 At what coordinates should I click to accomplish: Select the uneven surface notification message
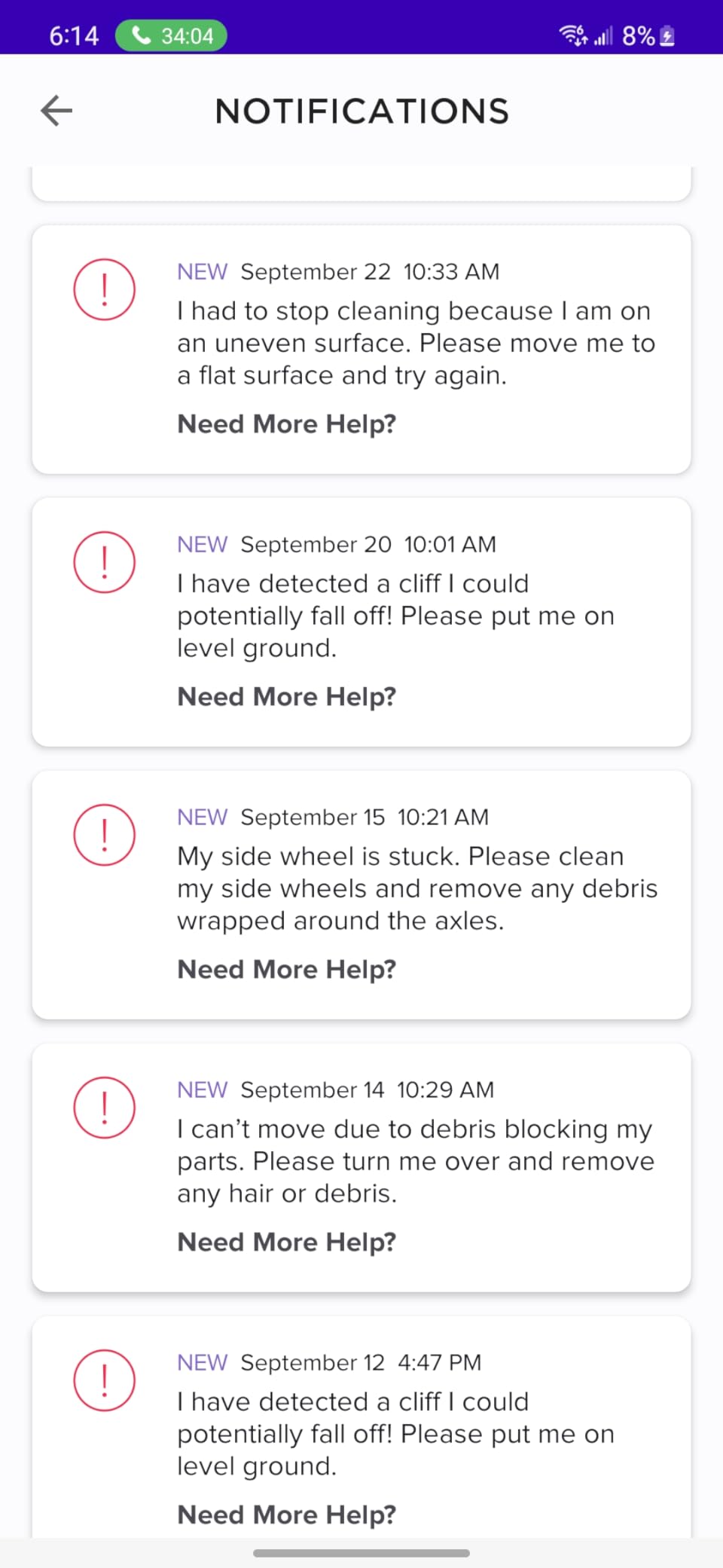[x=416, y=343]
